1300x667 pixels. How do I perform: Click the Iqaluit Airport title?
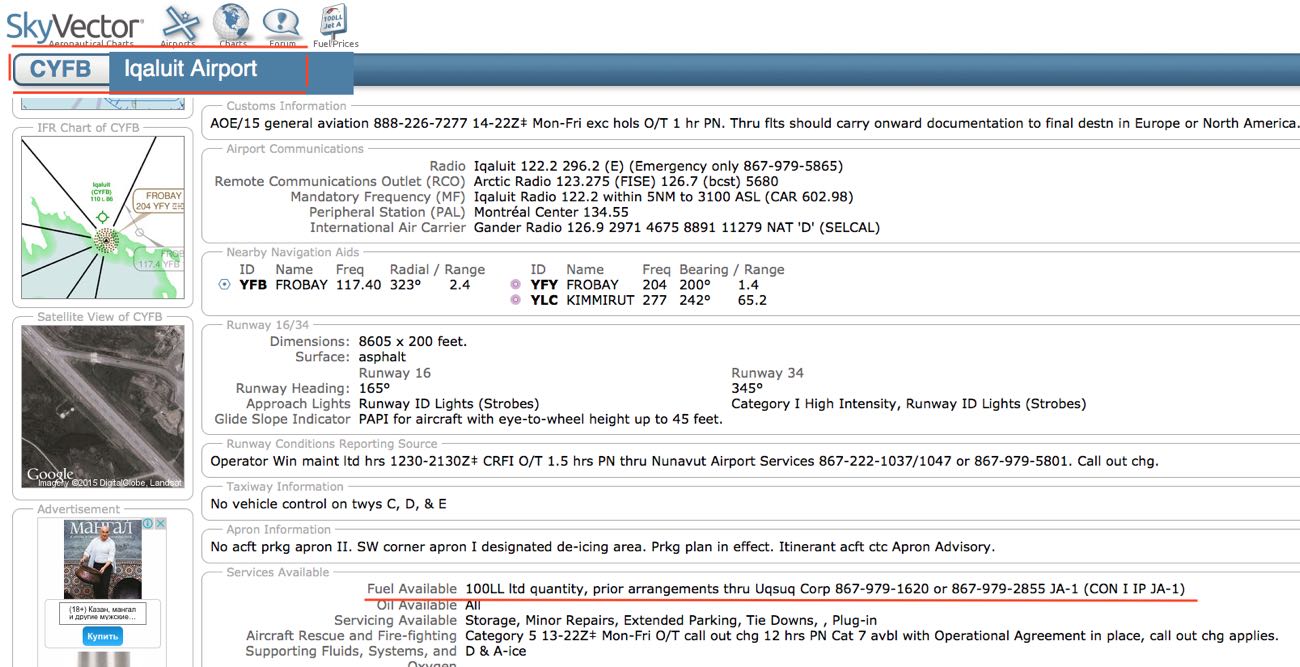191,69
